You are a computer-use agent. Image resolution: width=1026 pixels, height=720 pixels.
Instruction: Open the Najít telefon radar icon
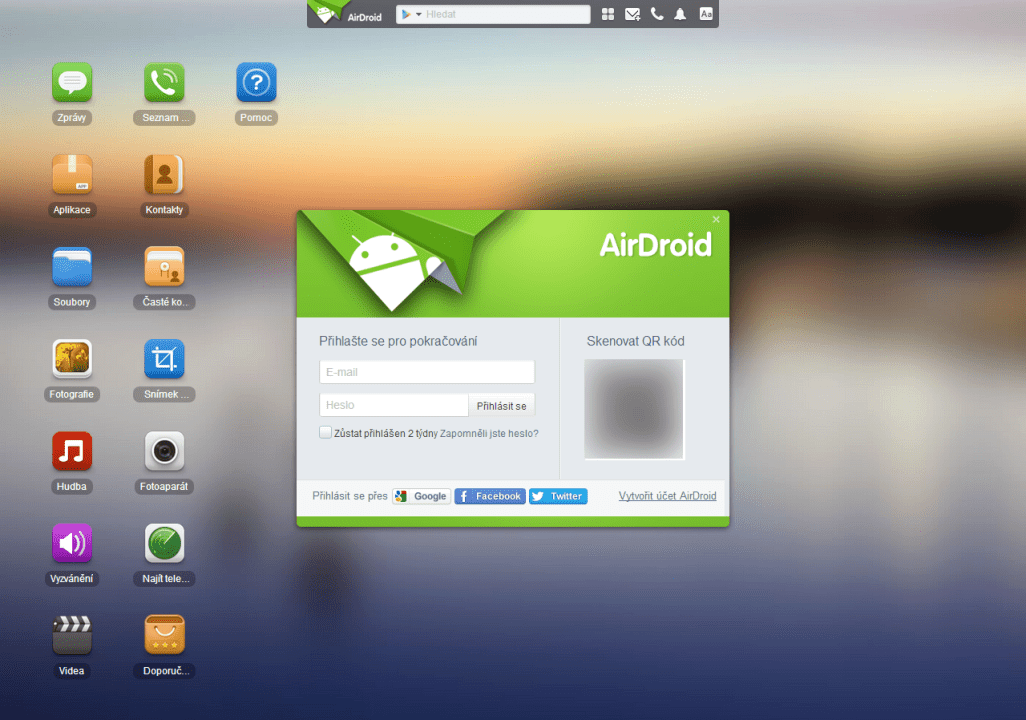pyautogui.click(x=164, y=543)
